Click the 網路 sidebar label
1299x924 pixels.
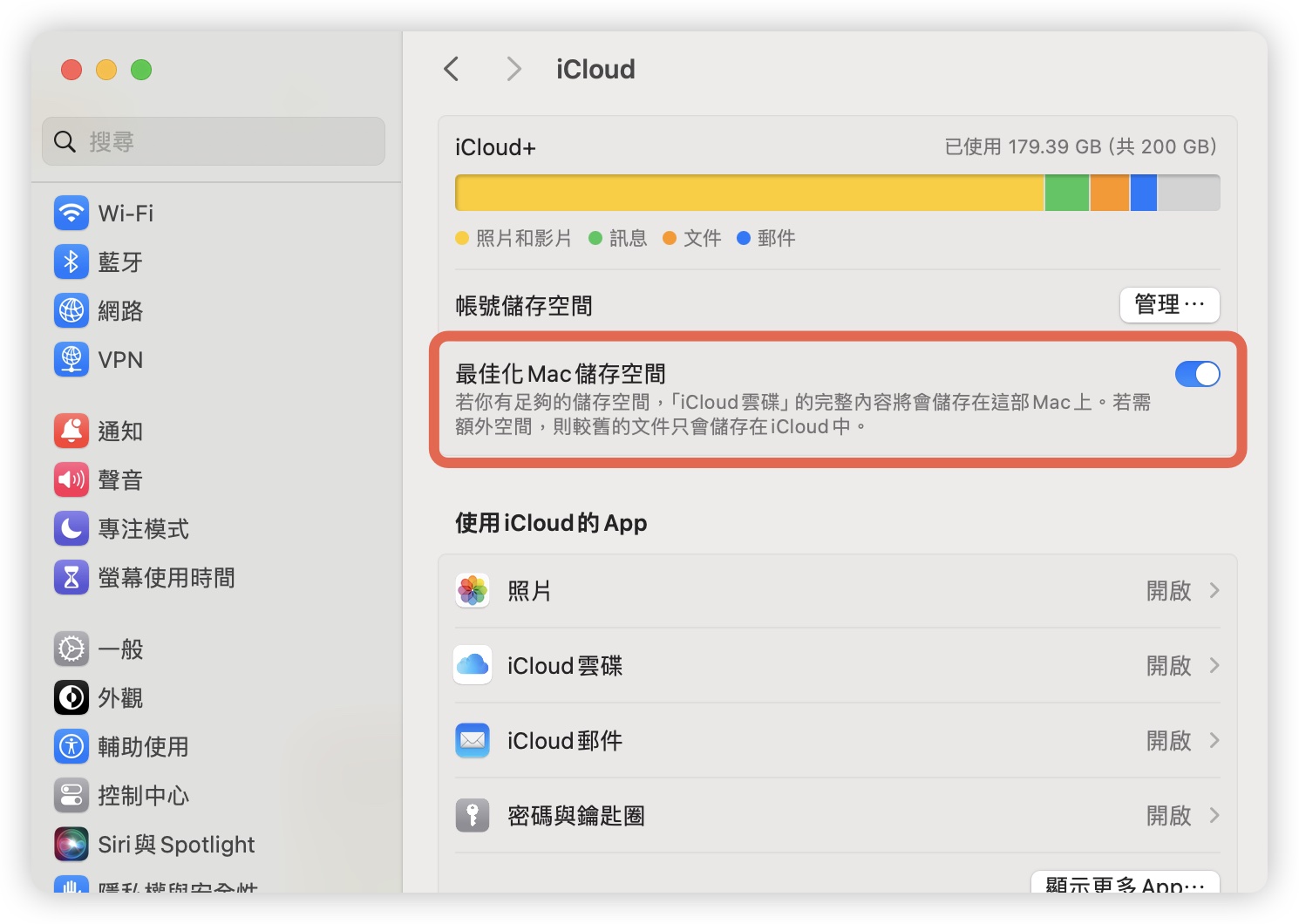click(120, 311)
